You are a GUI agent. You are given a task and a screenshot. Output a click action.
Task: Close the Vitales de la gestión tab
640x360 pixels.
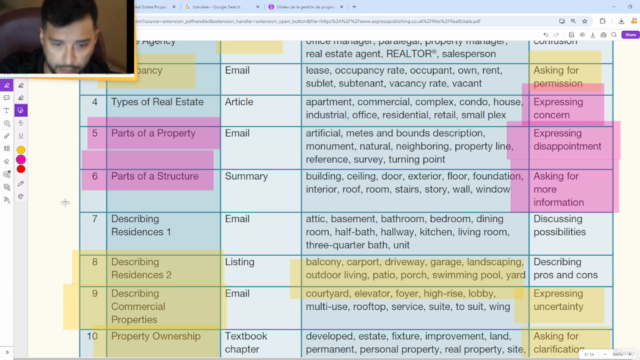click(x=342, y=7)
